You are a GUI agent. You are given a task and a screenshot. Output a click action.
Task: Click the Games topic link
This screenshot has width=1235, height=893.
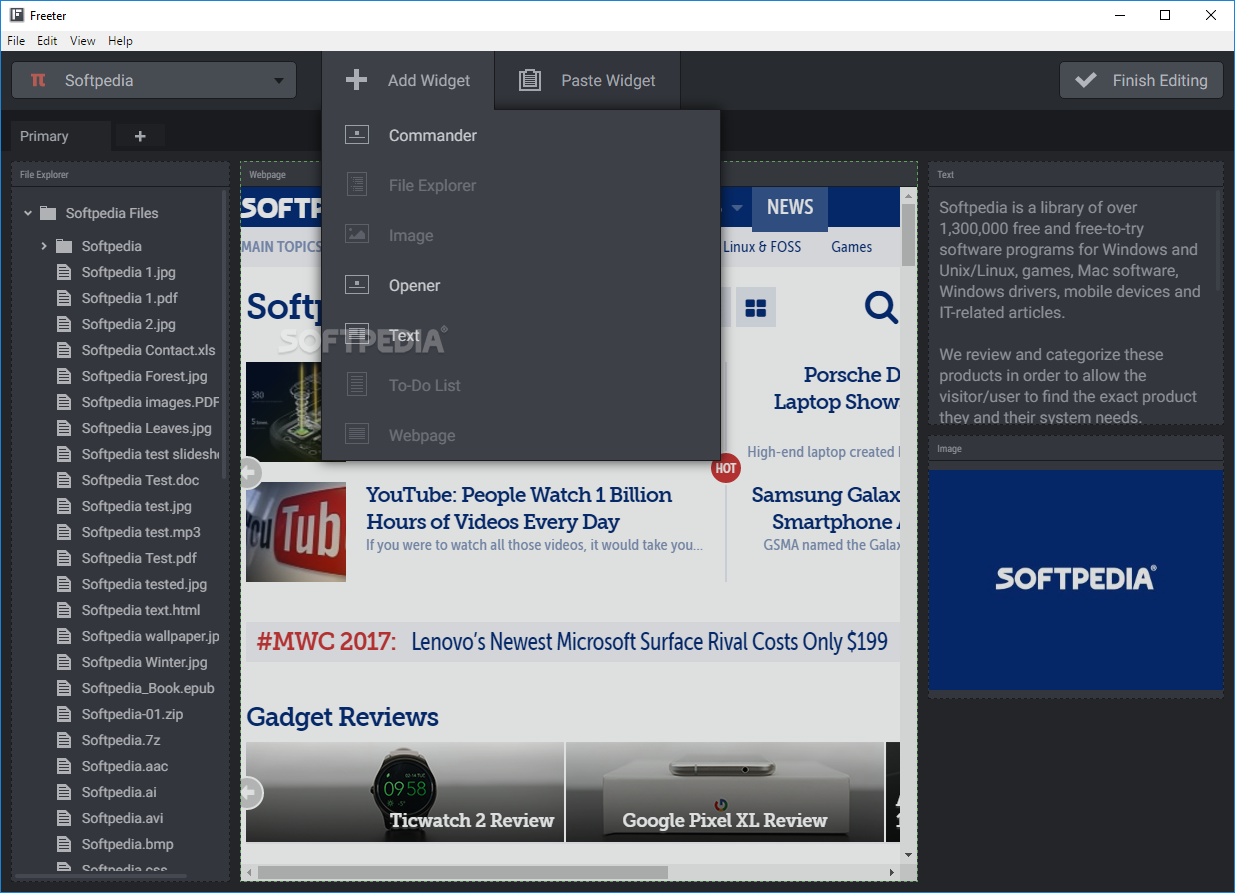pos(852,246)
